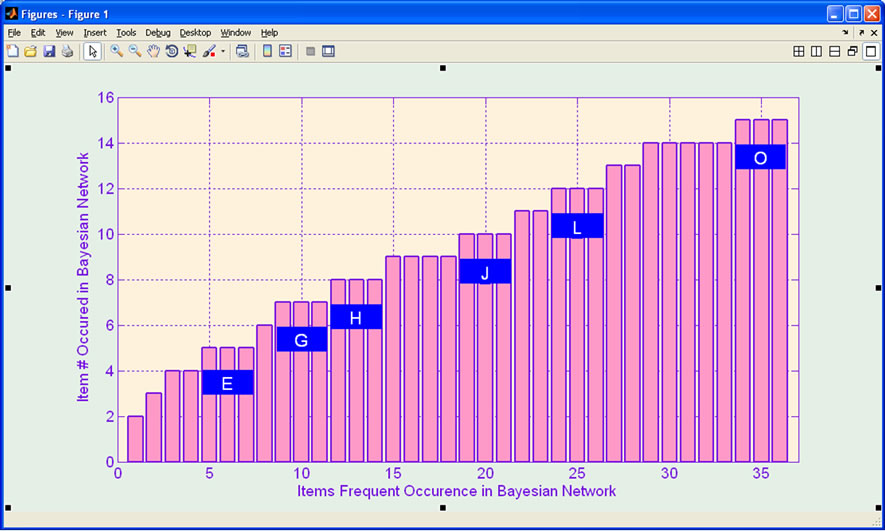Switch to the float (cascade) layout icon
Image resolution: width=885 pixels, height=531 pixels.
tap(853, 51)
